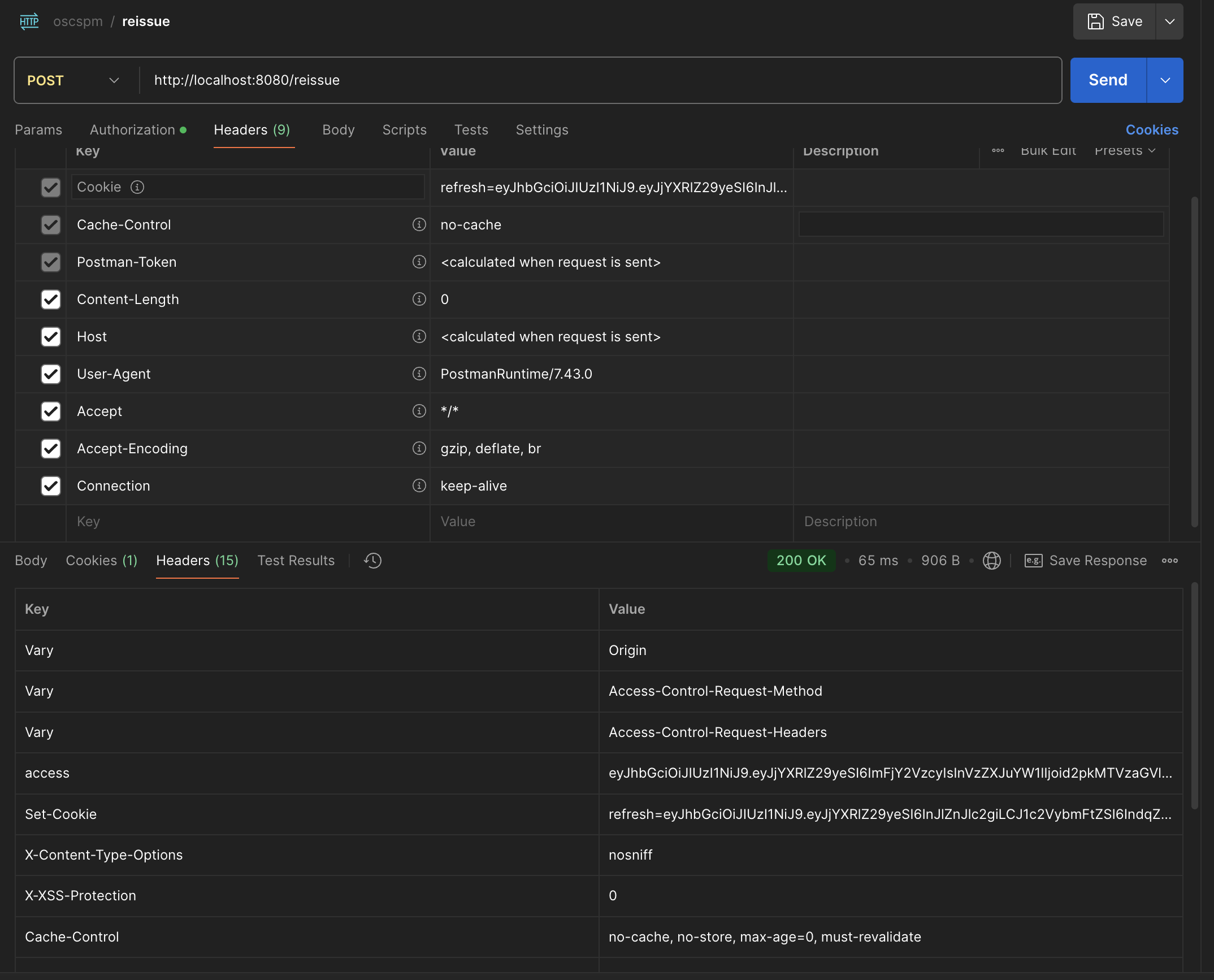Uncheck the Content-Length header checkbox
The width and height of the screenshot is (1214, 980).
click(51, 300)
